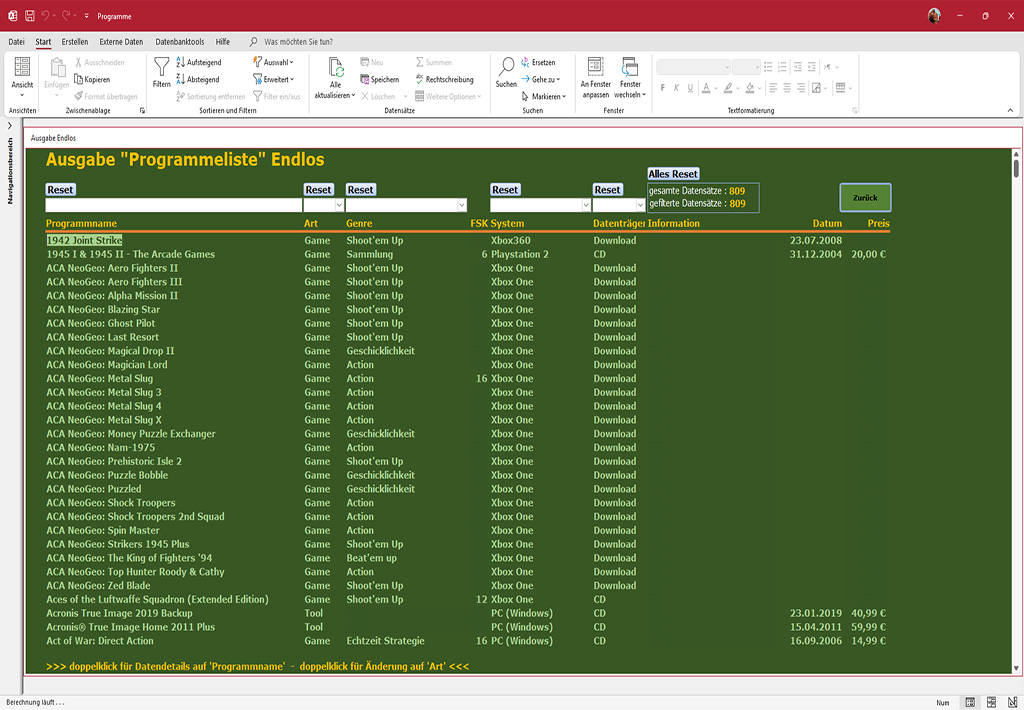Run spell check via Rechtschreibung

coord(419,79)
